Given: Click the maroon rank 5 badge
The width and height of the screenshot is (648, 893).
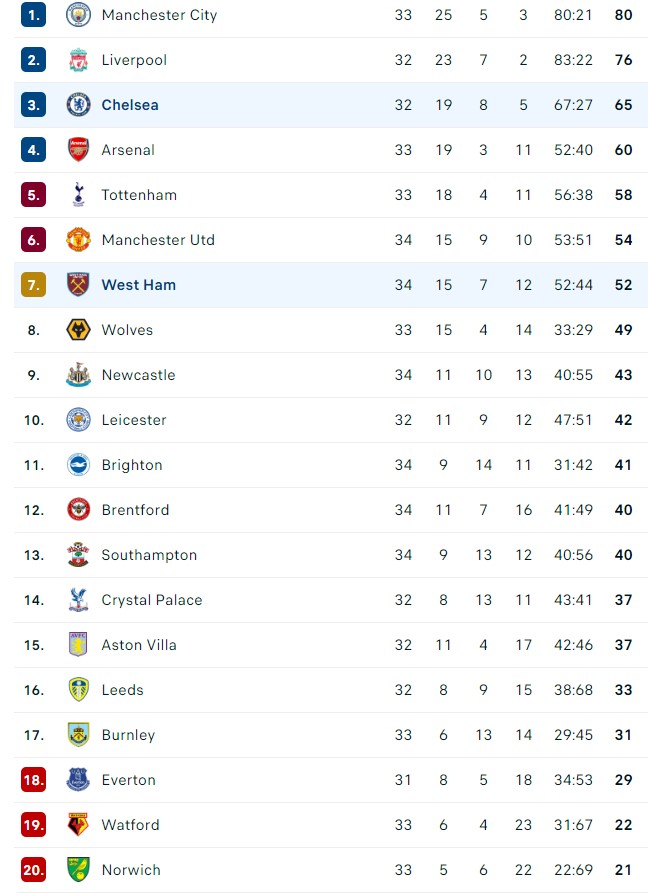Looking at the screenshot, I should point(34,195).
